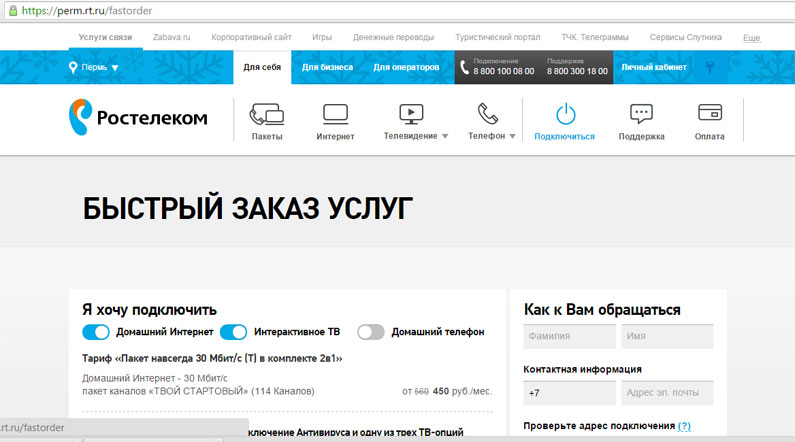Expand the Телефон menu arrow

pos(512,136)
